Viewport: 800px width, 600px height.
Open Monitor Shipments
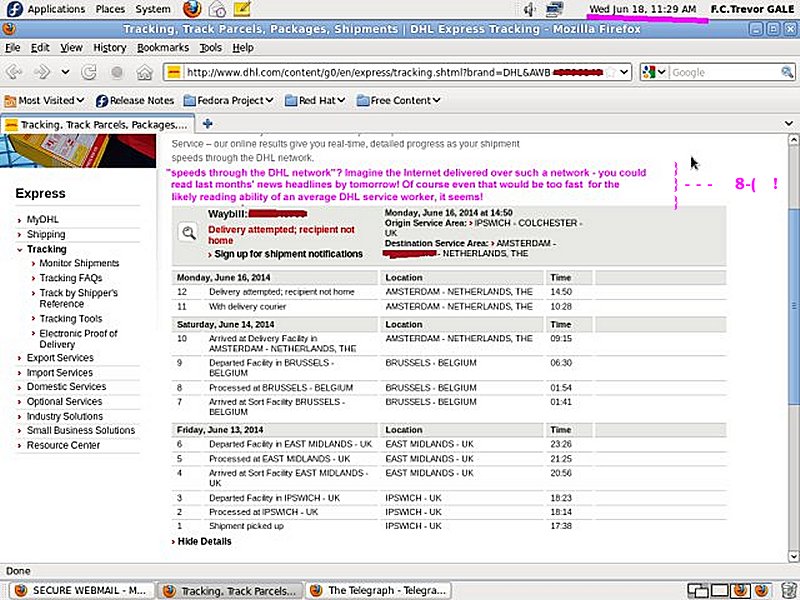[x=79, y=263]
